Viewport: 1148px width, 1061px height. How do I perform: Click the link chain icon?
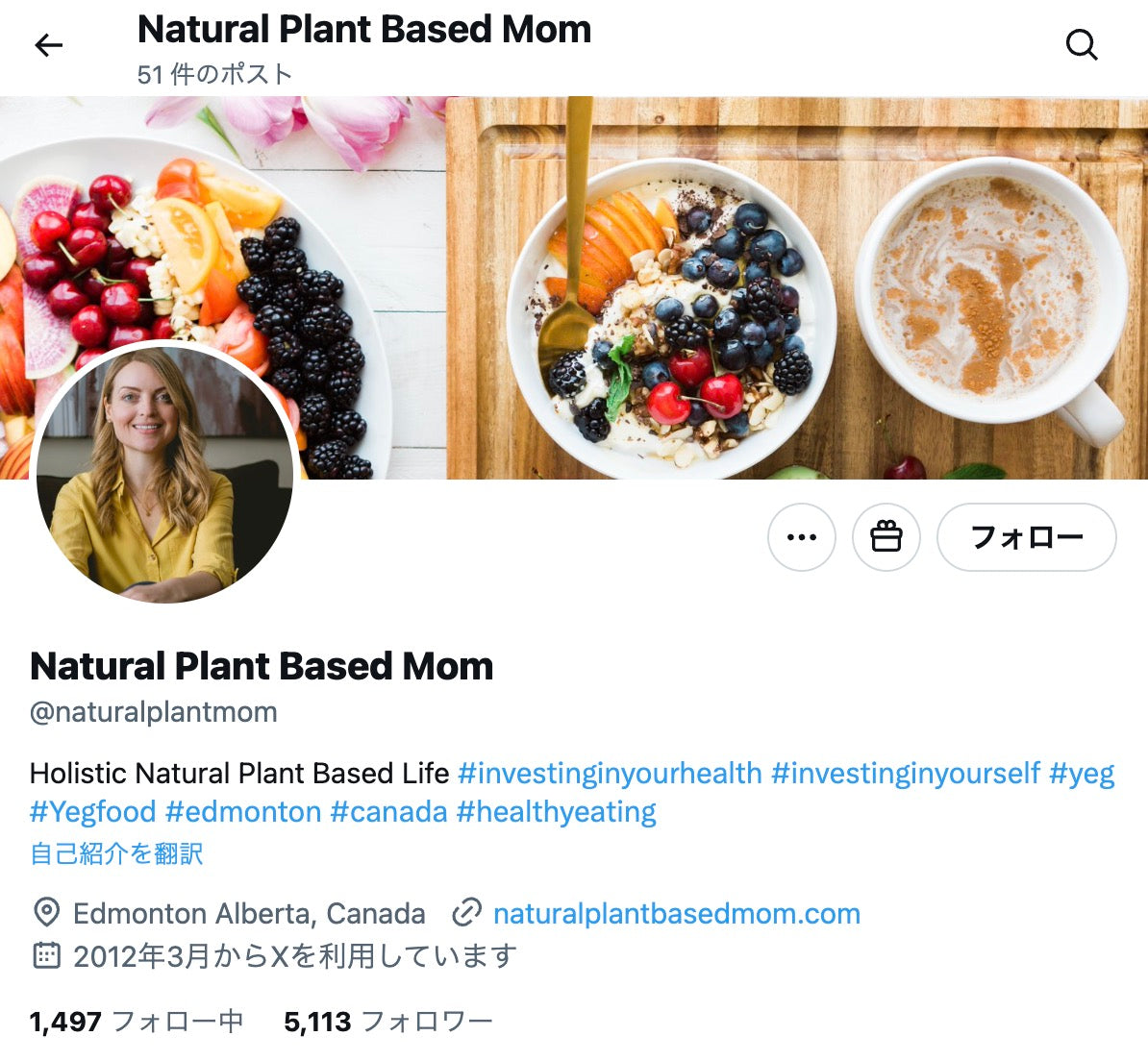pos(466,913)
